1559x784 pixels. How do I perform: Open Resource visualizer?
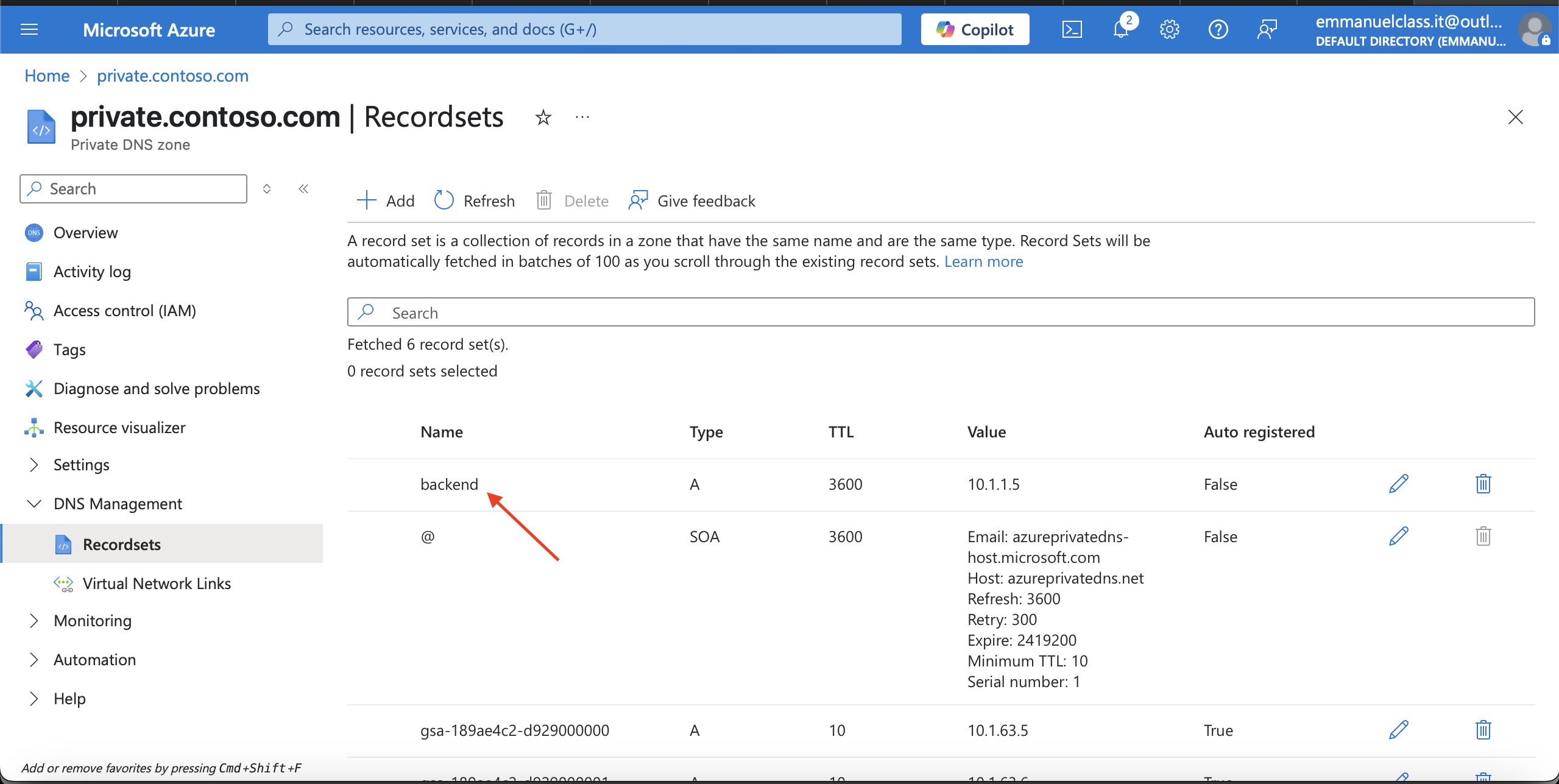119,428
